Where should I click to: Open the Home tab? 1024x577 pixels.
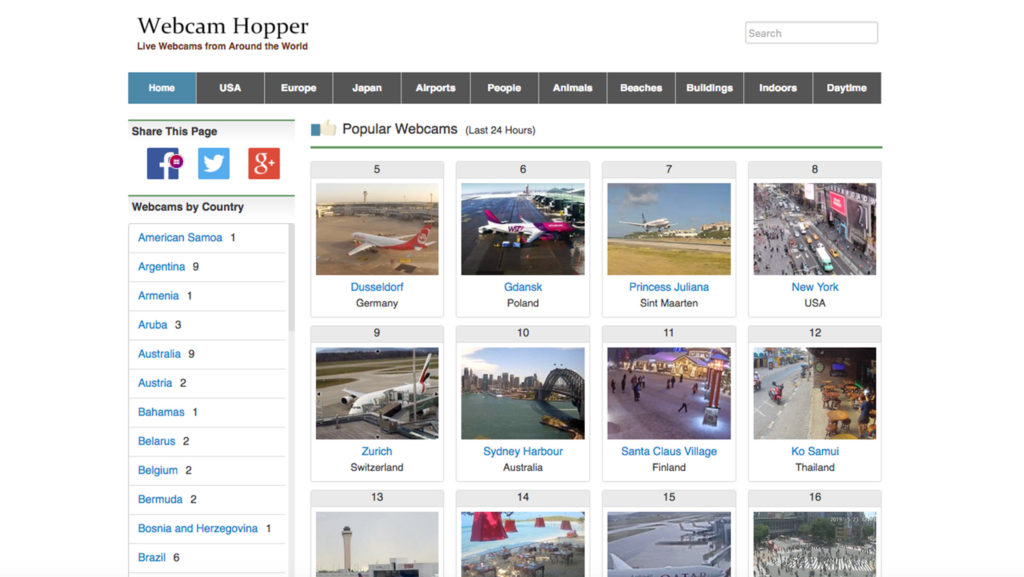[162, 88]
